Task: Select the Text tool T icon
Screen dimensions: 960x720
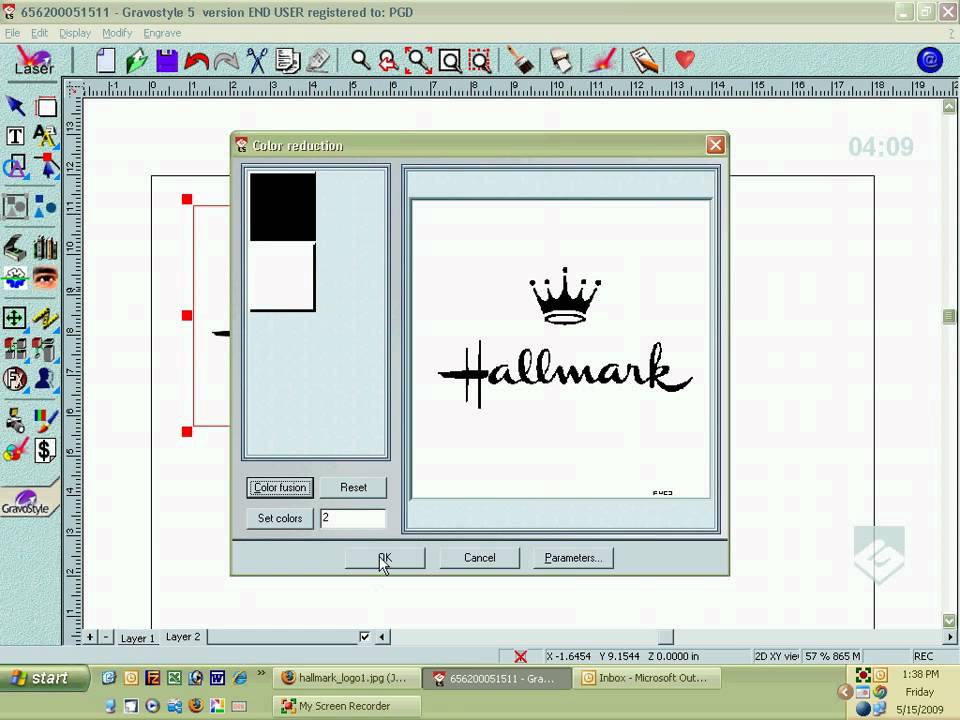Action: (15, 136)
